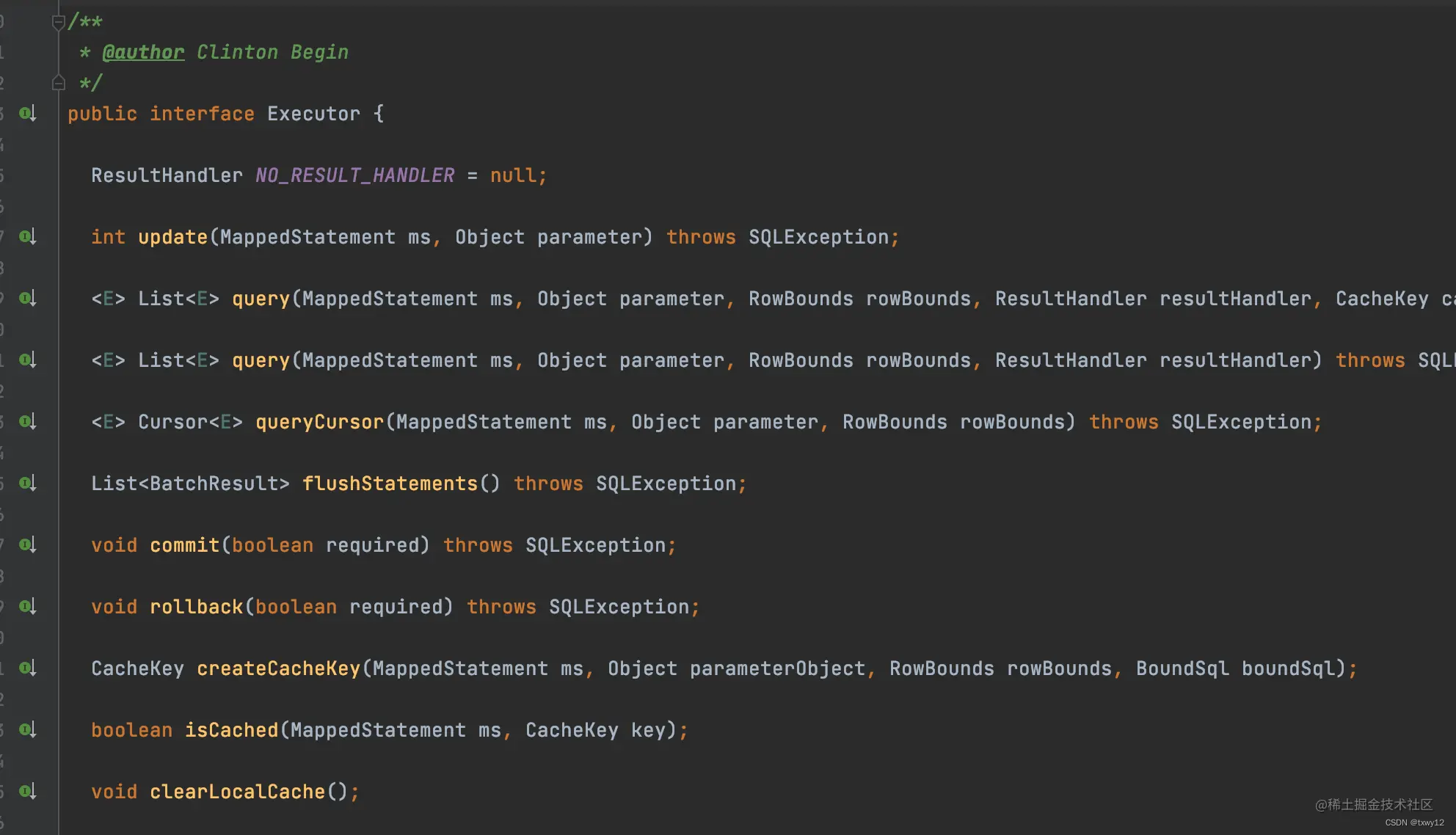Click the queryCursor method name

[x=319, y=422]
